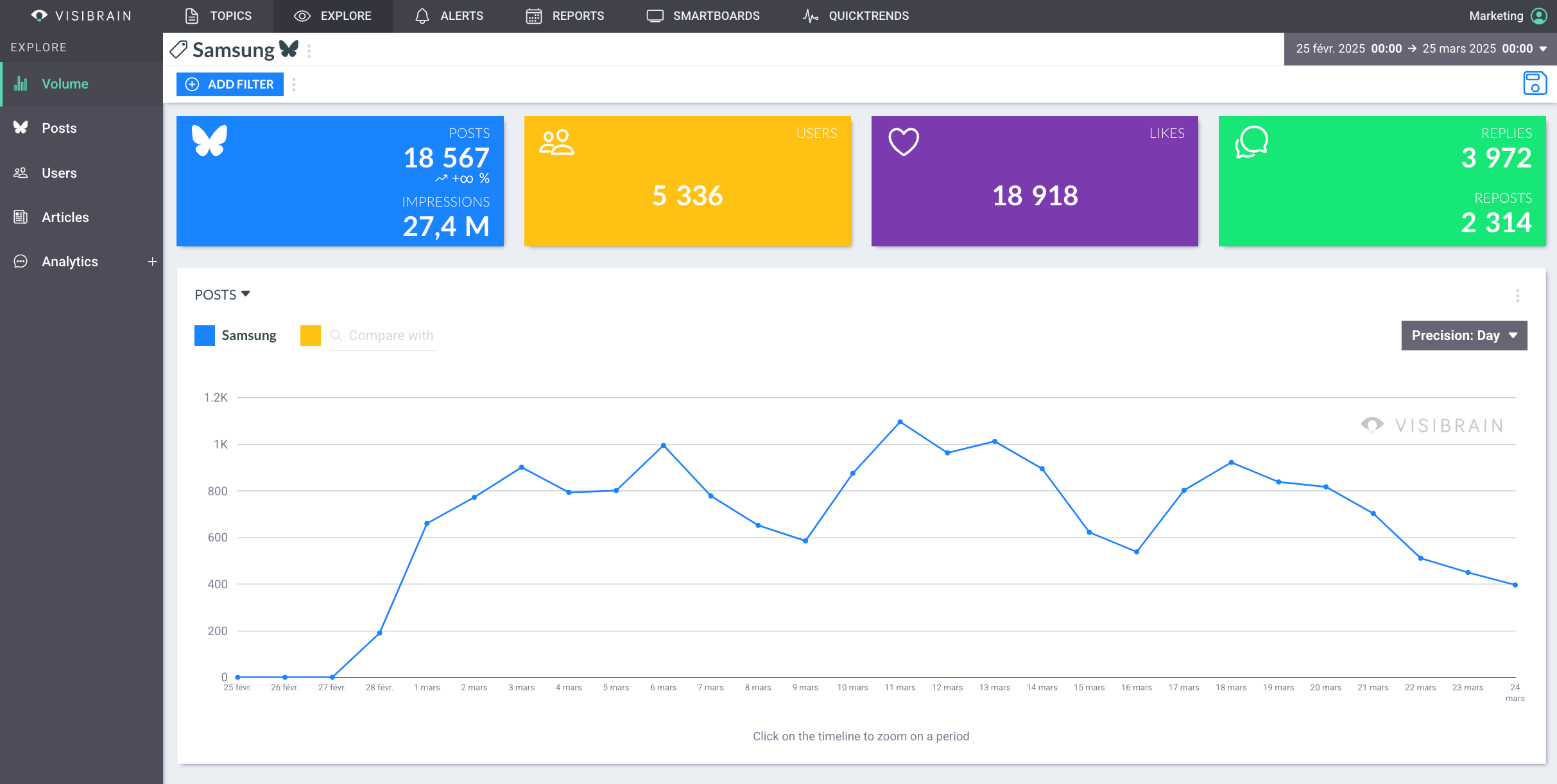Select Volume in the sidebar
Image resolution: width=1557 pixels, height=784 pixels.
(x=82, y=84)
